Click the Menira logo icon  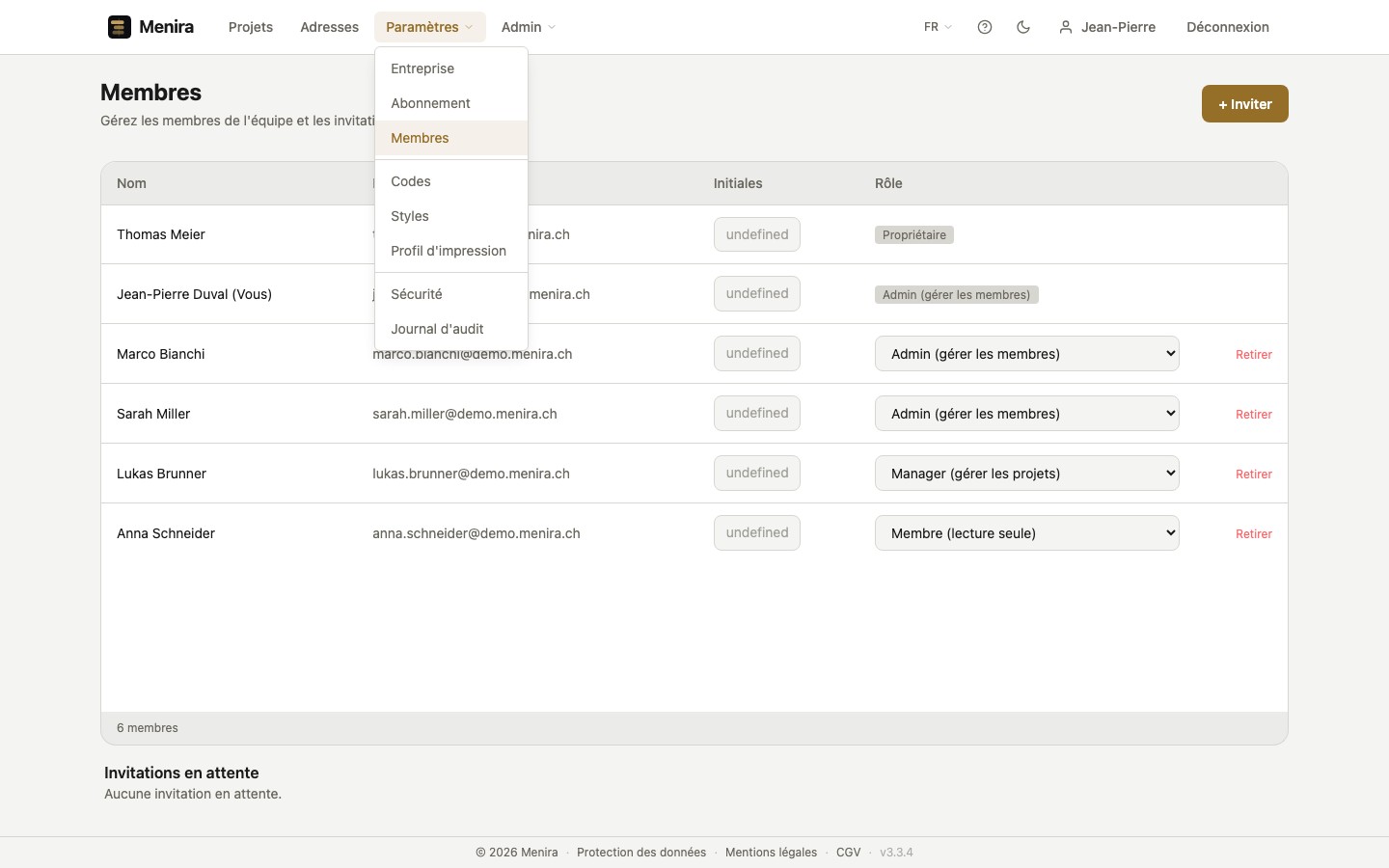pyautogui.click(x=120, y=27)
